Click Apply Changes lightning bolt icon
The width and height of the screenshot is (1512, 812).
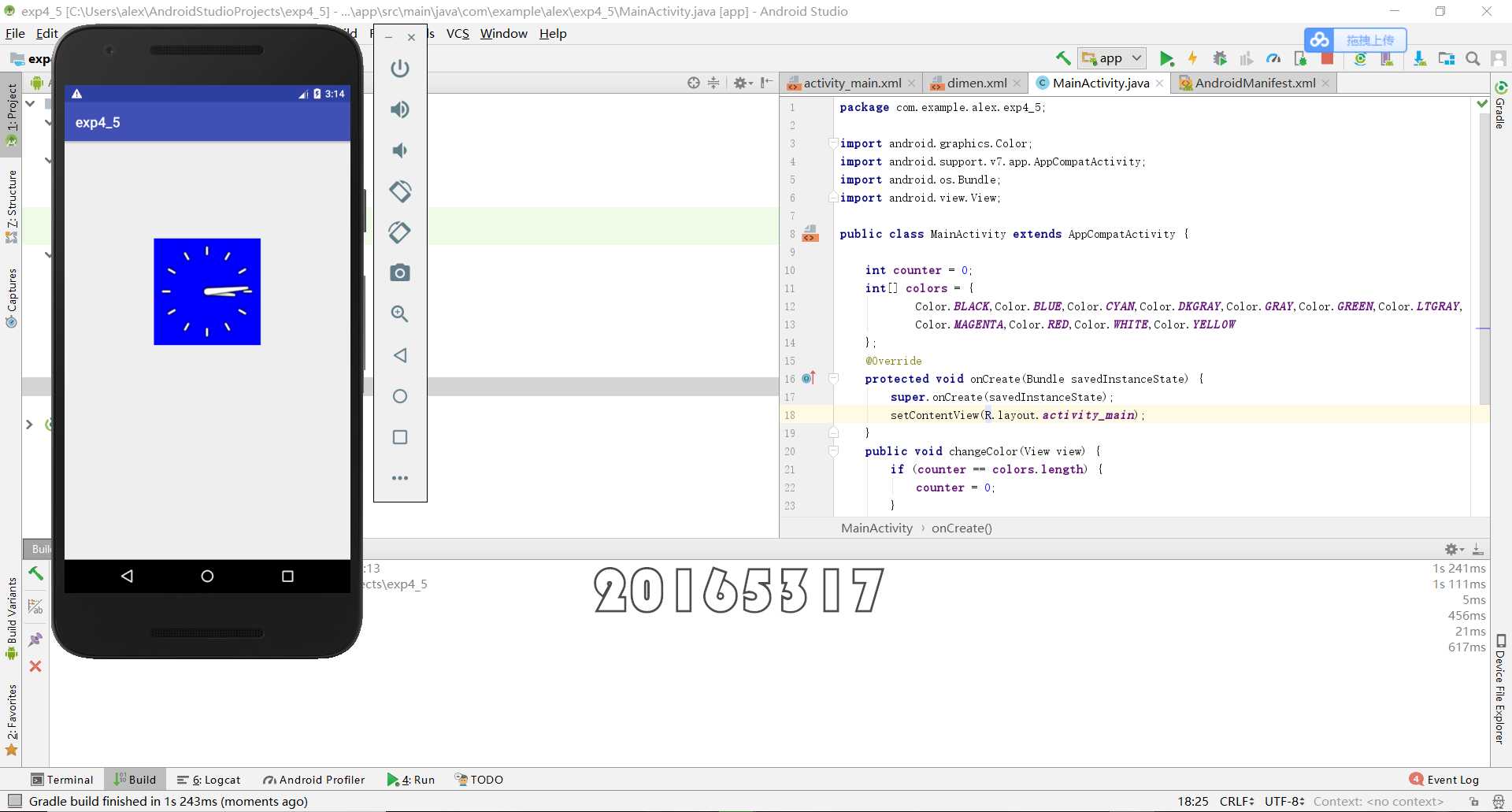(1192, 58)
